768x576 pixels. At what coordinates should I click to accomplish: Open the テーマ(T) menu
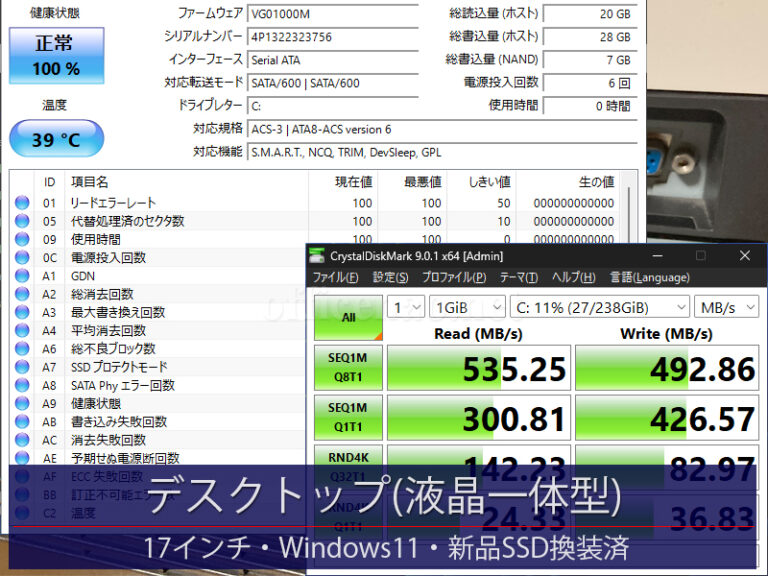tap(518, 277)
